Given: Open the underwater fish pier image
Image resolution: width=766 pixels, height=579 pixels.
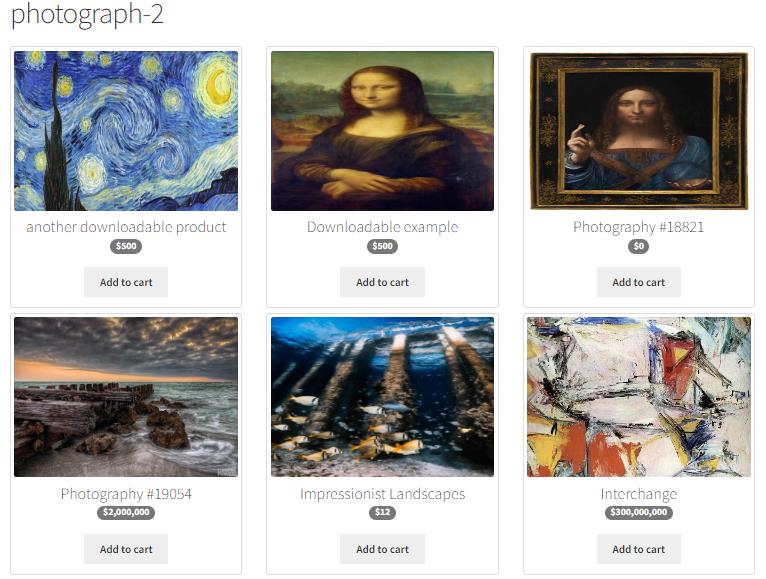Looking at the screenshot, I should coord(382,397).
